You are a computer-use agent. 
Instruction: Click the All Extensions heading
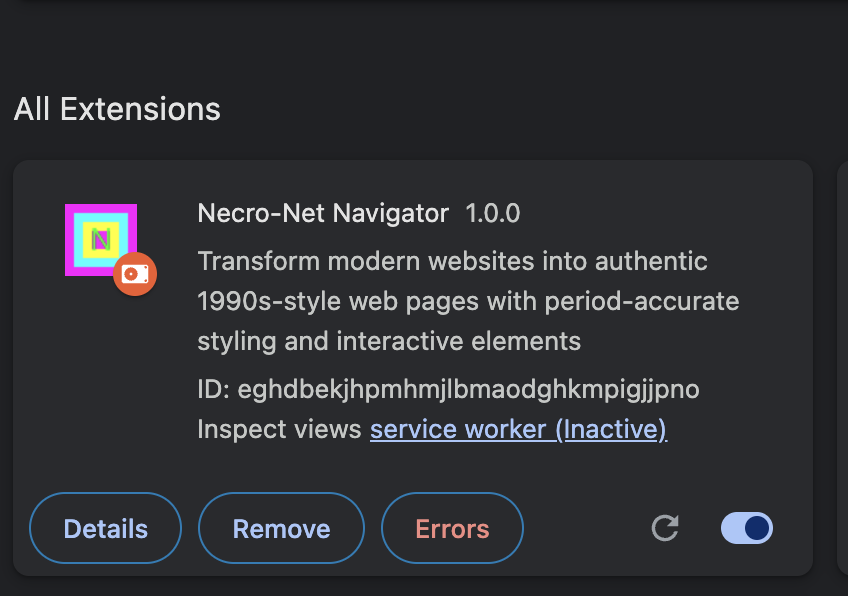pos(117,109)
